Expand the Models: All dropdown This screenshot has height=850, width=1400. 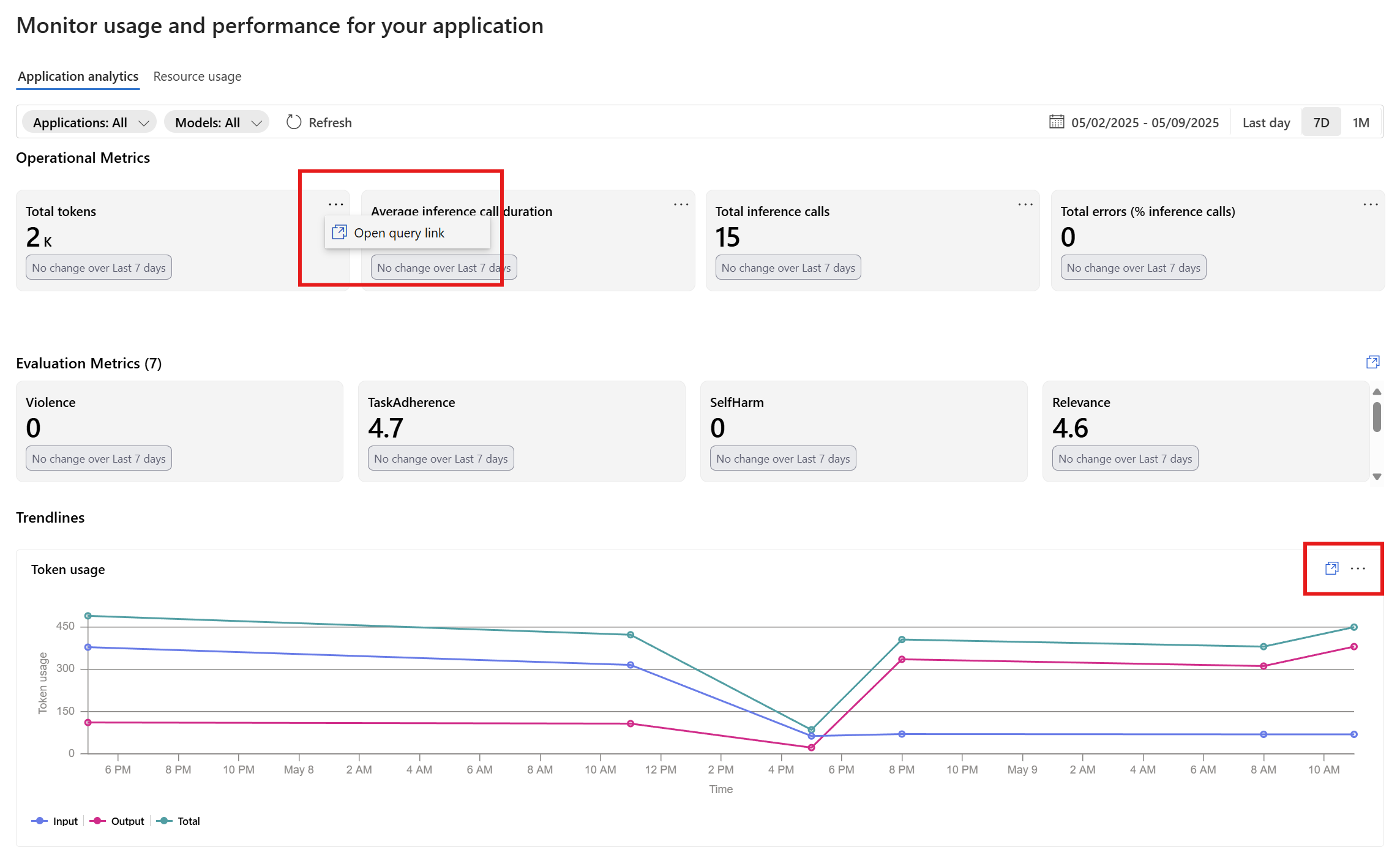(x=217, y=122)
